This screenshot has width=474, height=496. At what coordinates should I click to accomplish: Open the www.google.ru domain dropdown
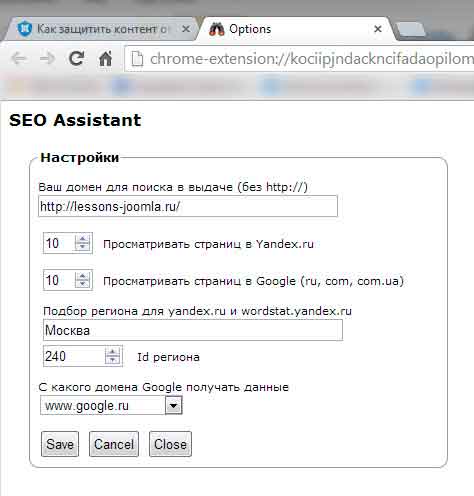(111, 406)
